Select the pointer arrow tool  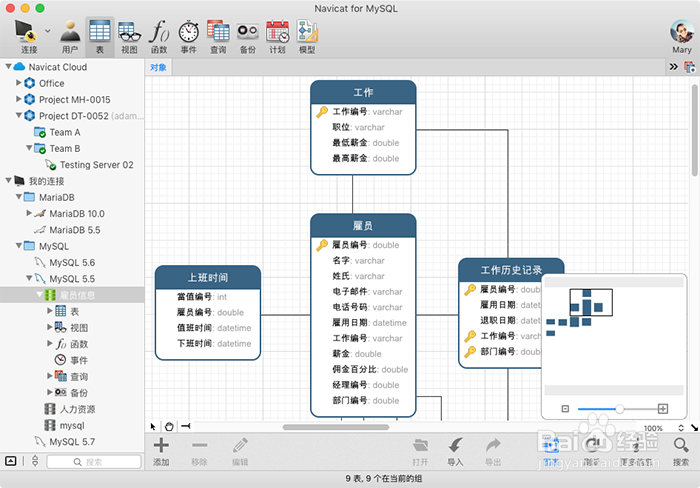tap(153, 427)
